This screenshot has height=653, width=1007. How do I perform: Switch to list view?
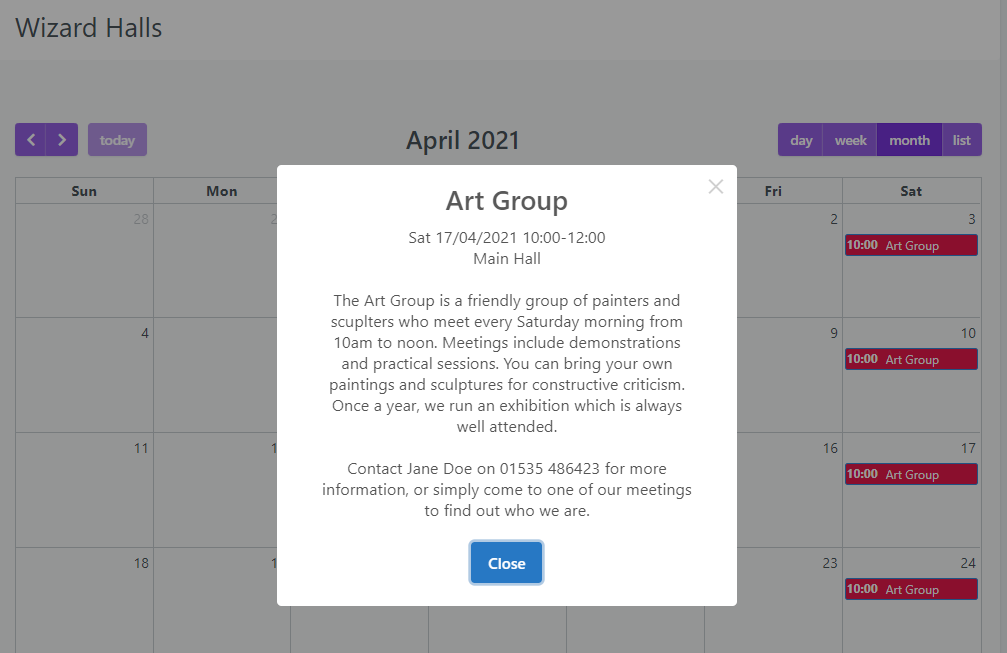961,140
